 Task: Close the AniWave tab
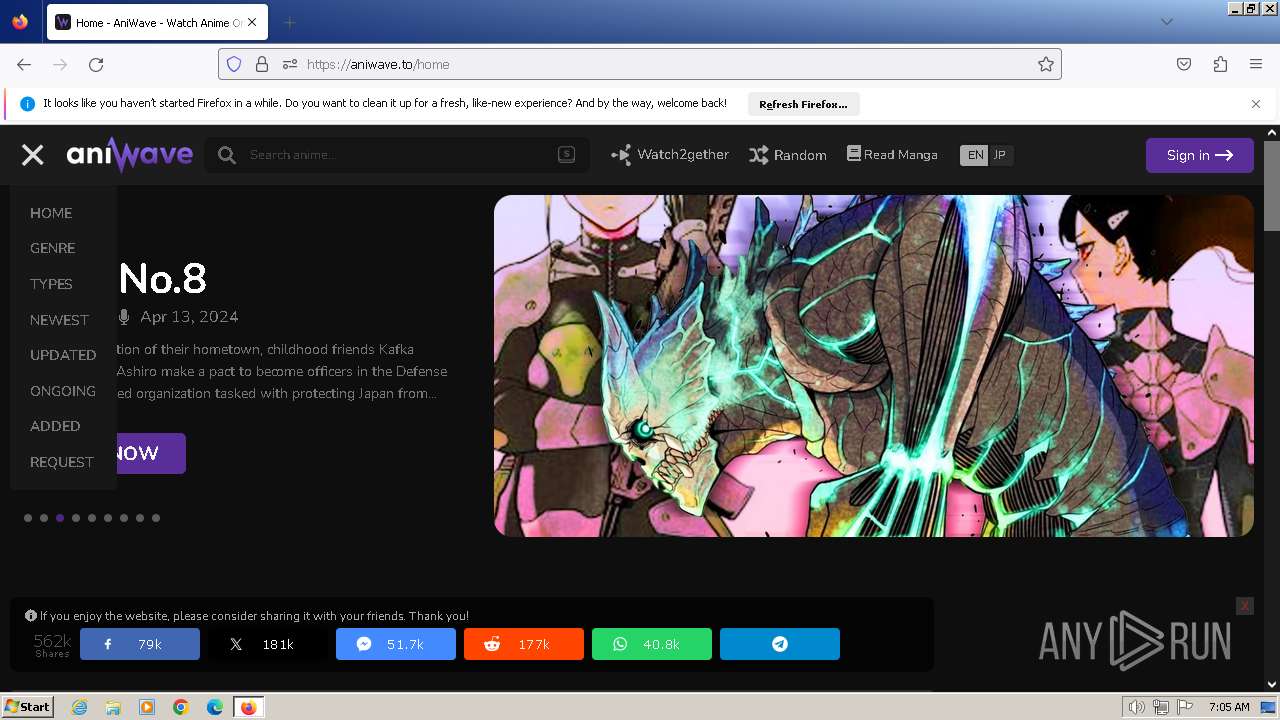[252, 22]
